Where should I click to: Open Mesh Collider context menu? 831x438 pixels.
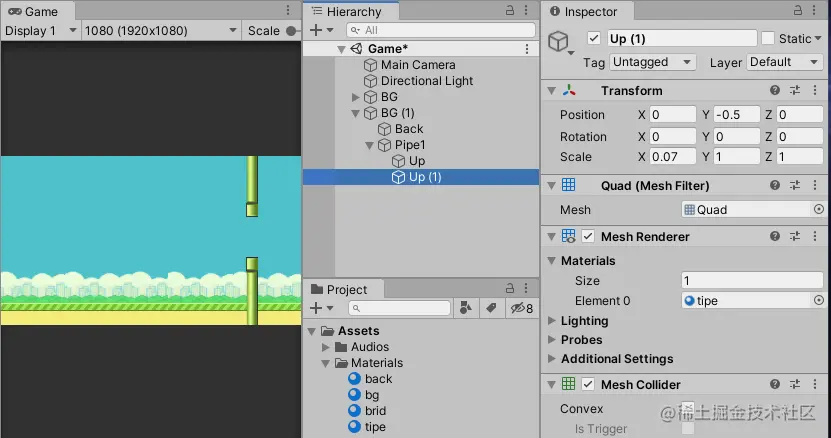point(815,384)
